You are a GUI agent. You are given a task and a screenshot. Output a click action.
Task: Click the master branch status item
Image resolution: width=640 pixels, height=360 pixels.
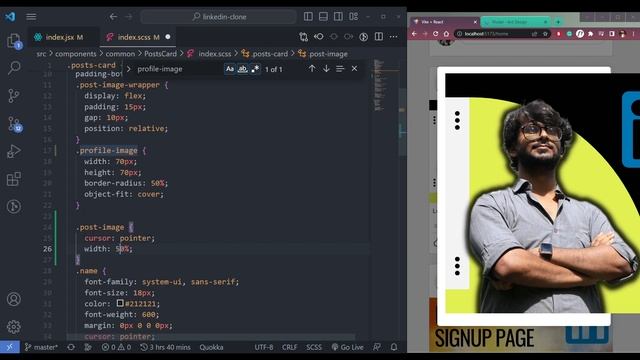(41, 347)
